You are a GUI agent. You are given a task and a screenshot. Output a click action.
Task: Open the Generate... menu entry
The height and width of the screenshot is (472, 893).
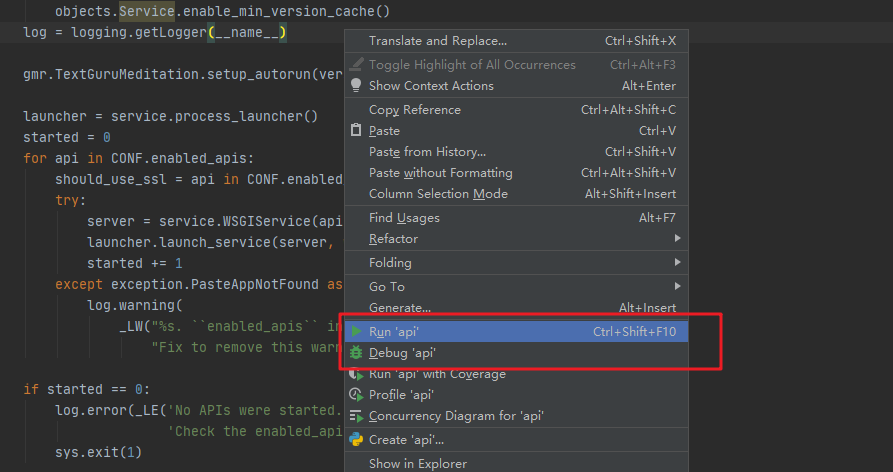point(400,308)
